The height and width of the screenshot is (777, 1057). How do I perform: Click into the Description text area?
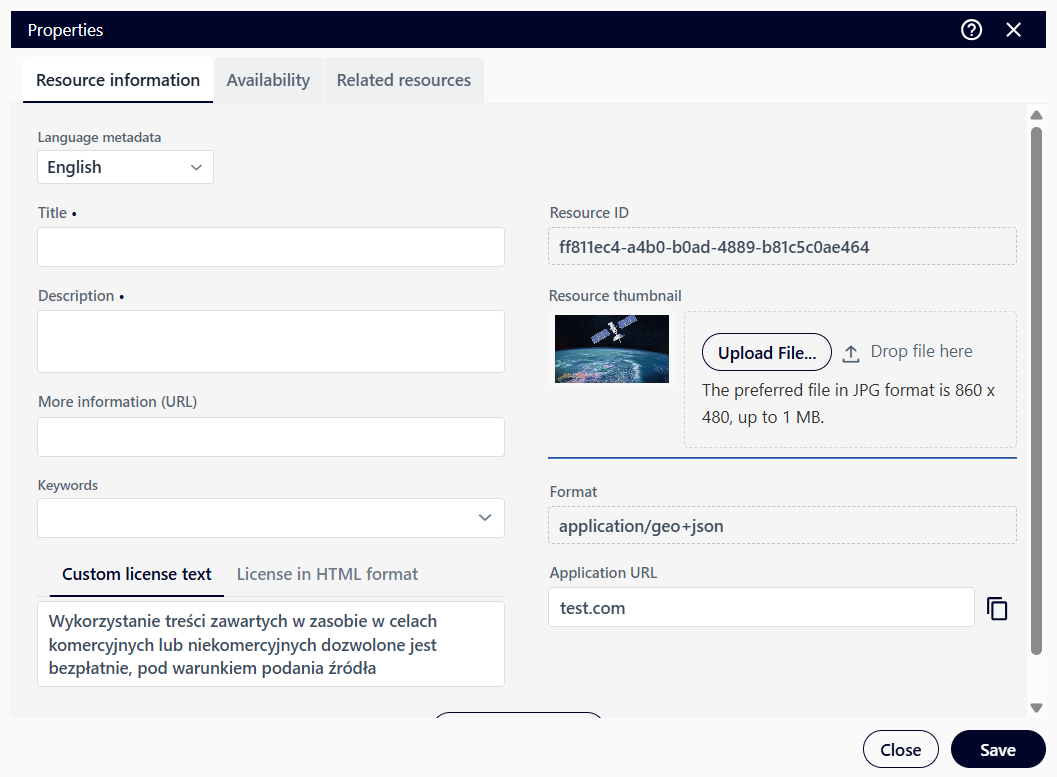point(271,341)
